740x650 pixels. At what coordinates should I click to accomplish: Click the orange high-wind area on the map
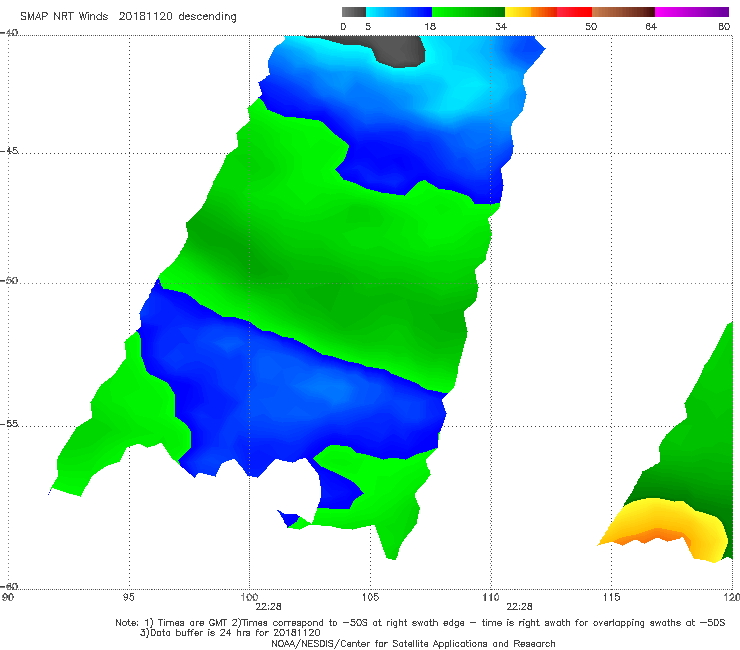pyautogui.click(x=656, y=537)
